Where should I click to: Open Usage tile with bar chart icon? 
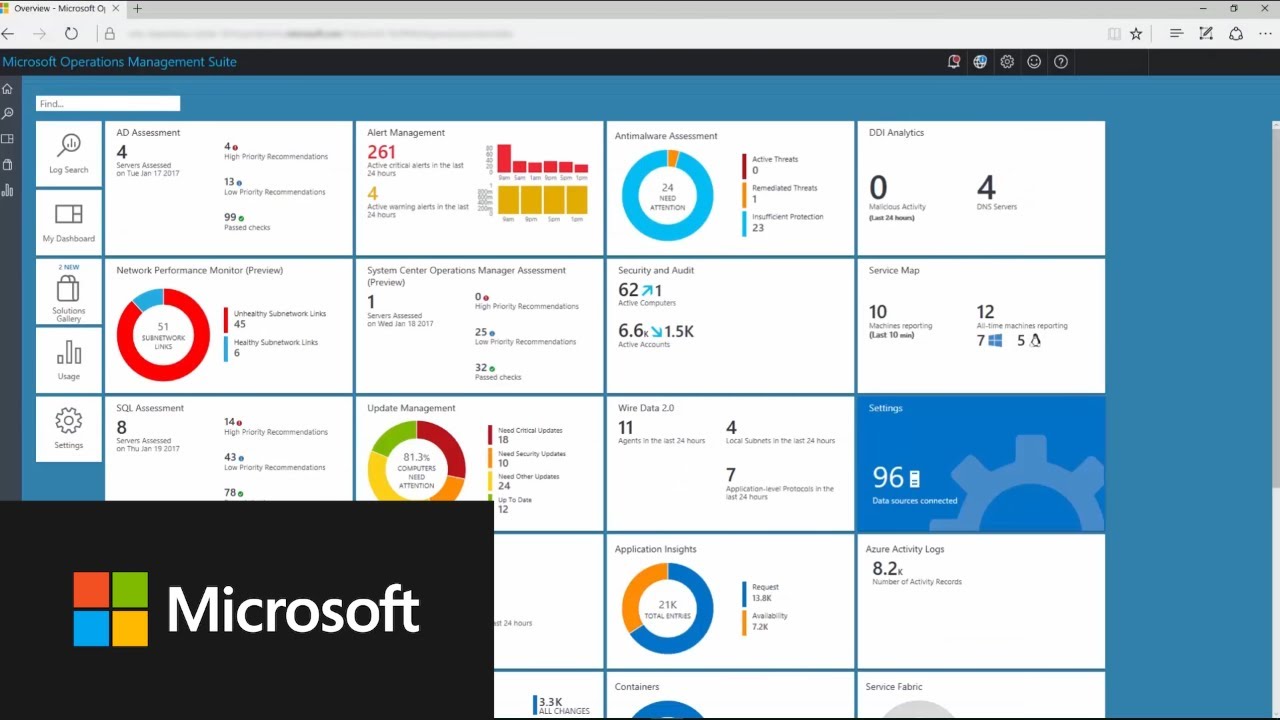69,360
